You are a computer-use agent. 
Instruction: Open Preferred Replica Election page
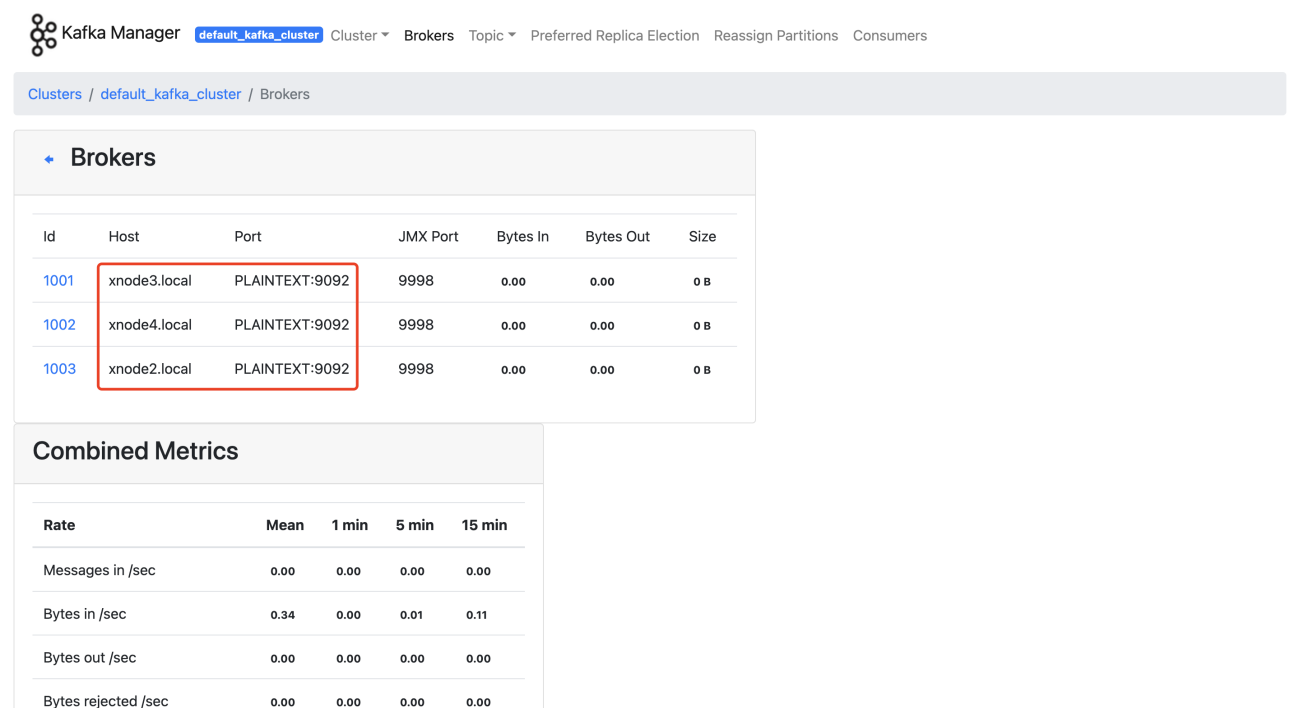coord(615,35)
